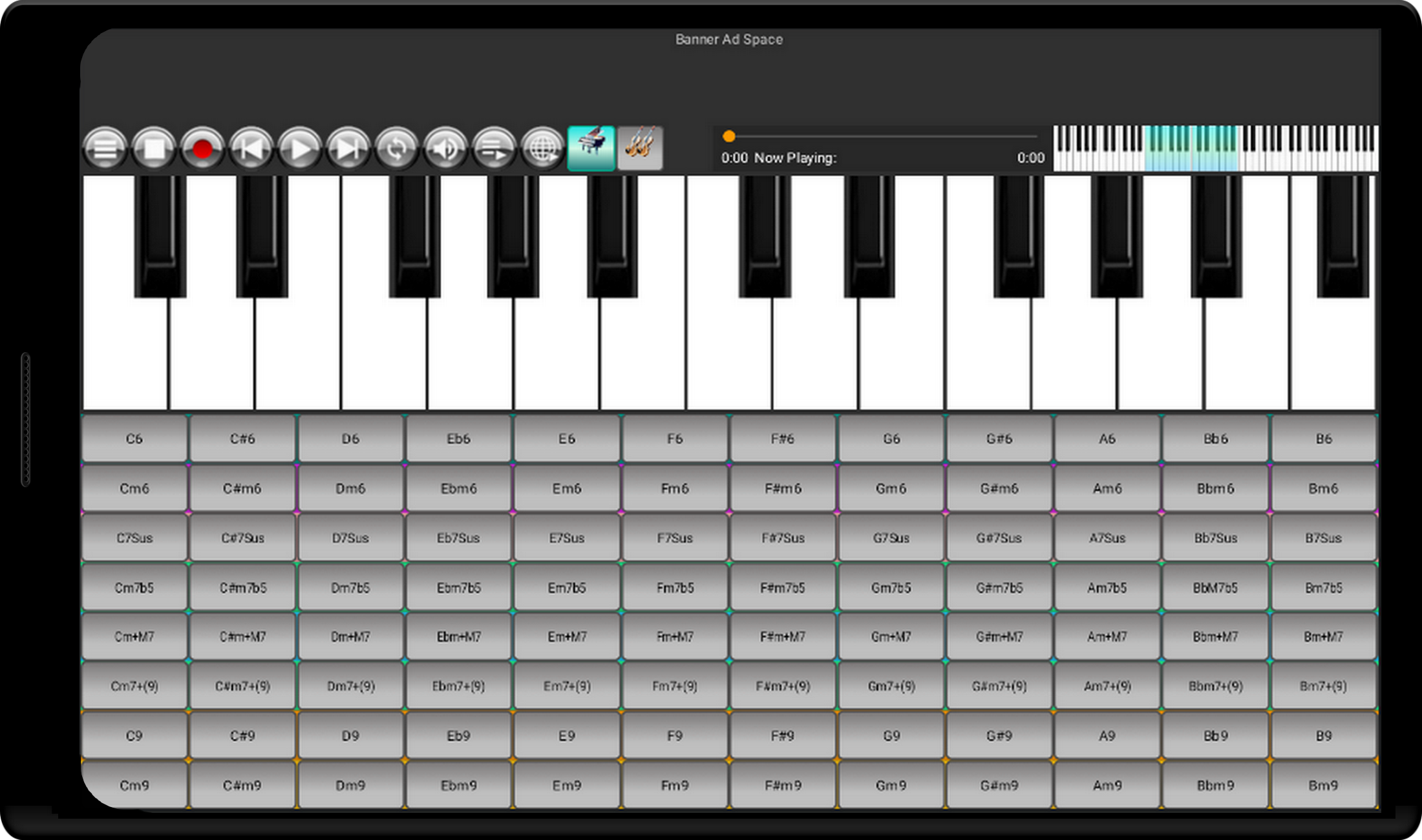Tap the F#7Sus chord button
This screenshot has width=1422, height=840.
tap(783, 538)
